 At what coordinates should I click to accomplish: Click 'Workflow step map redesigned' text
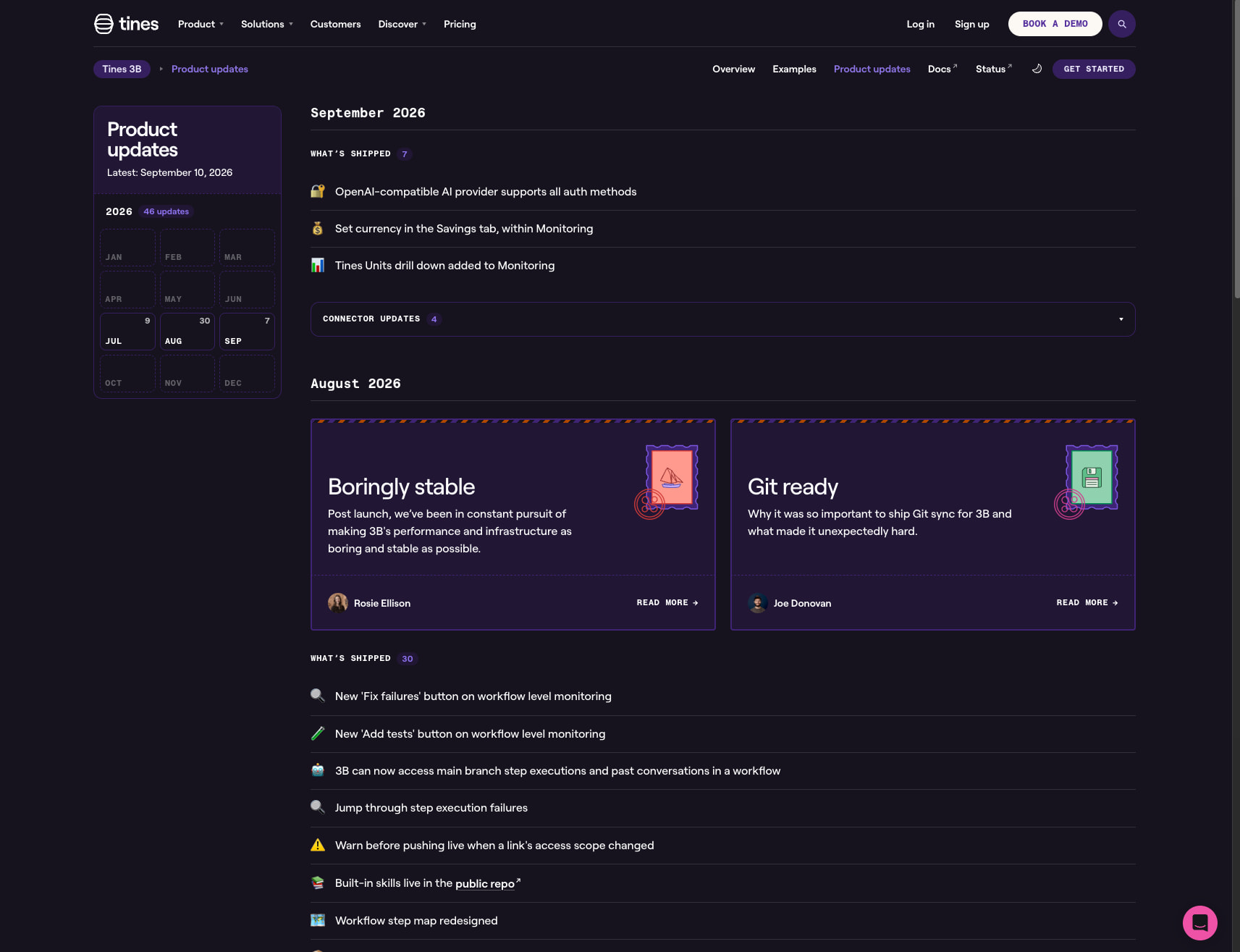[416, 920]
